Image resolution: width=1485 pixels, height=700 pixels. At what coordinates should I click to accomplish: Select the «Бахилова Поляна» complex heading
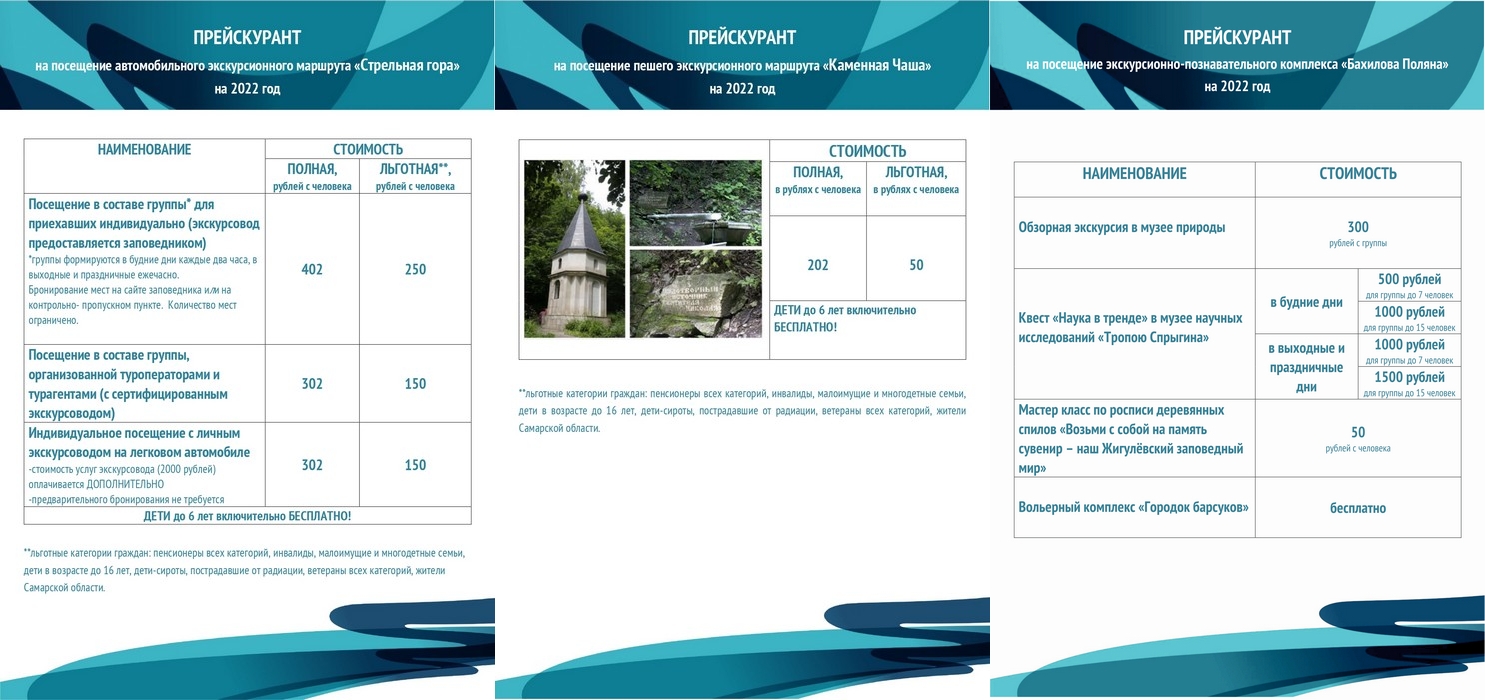[1237, 64]
